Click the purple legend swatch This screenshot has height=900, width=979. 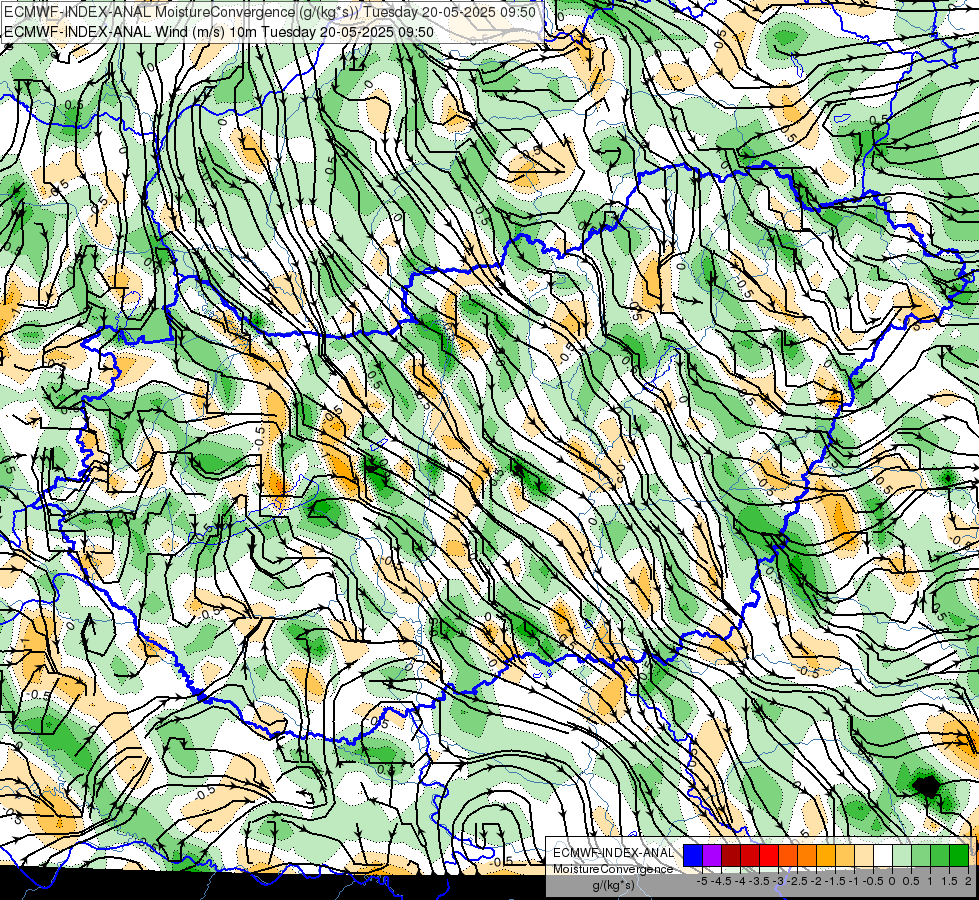[x=712, y=856]
